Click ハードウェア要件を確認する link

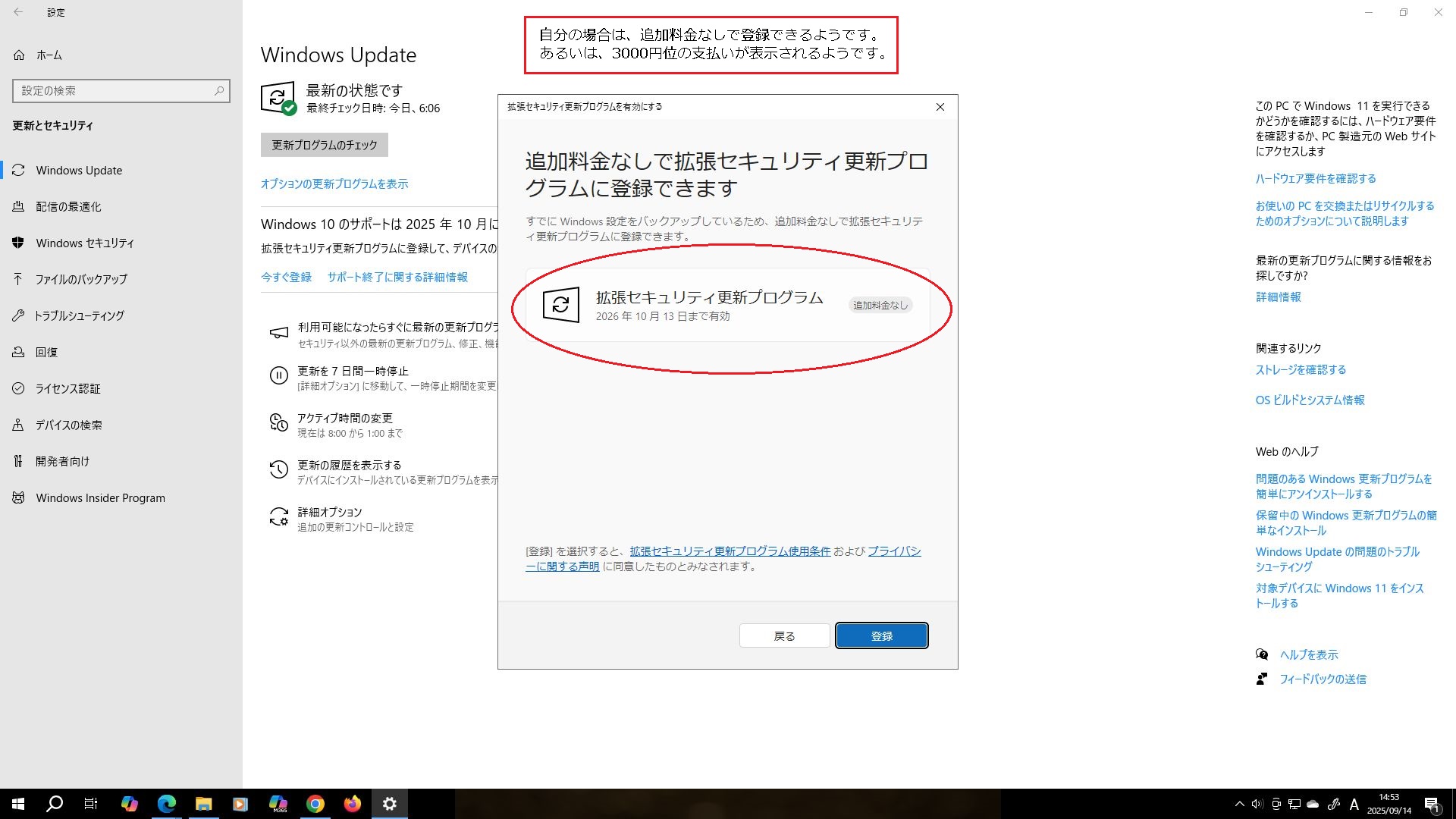coord(1315,179)
